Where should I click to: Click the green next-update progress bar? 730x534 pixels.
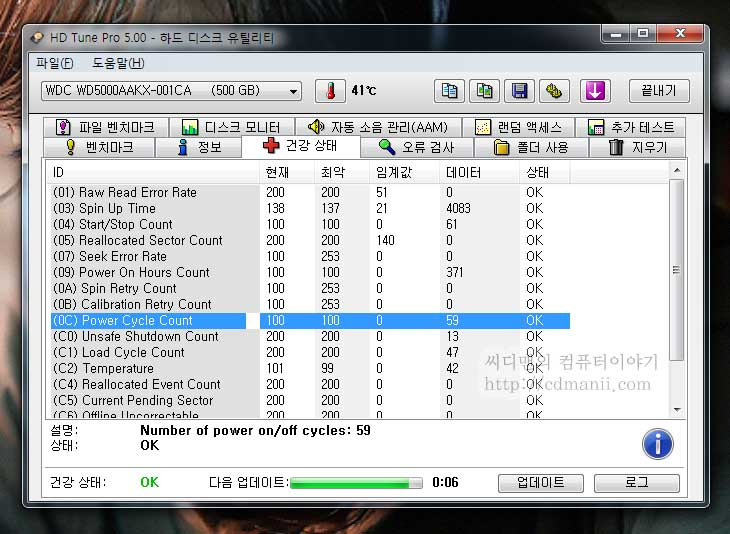point(356,483)
